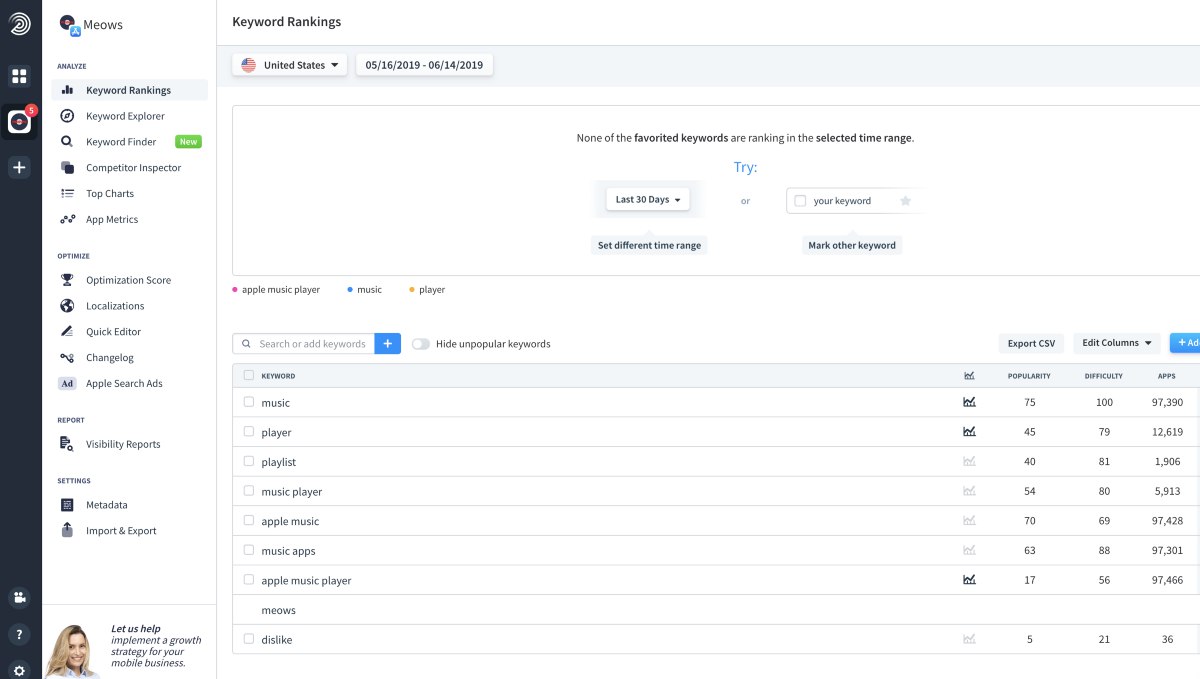This screenshot has width=1200, height=679.
Task: Click the App Radar logo icon
Action: point(20,25)
